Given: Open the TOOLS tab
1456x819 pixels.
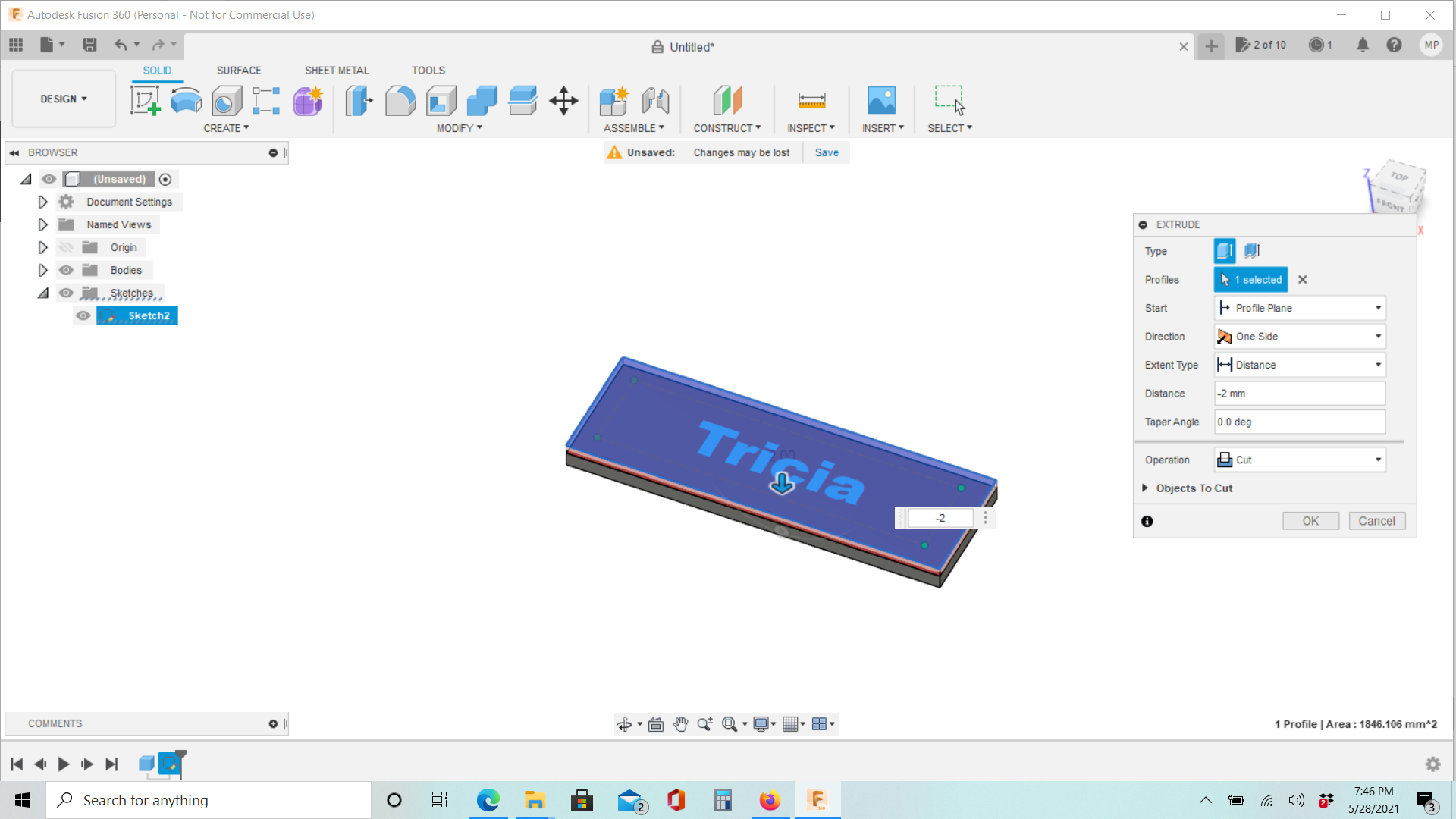Looking at the screenshot, I should click(x=428, y=70).
